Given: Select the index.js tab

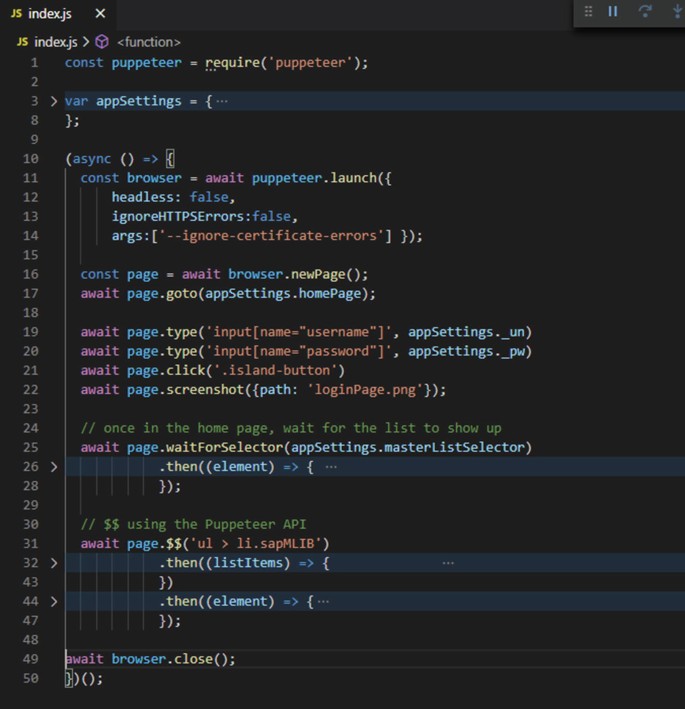Looking at the screenshot, I should [x=50, y=13].
